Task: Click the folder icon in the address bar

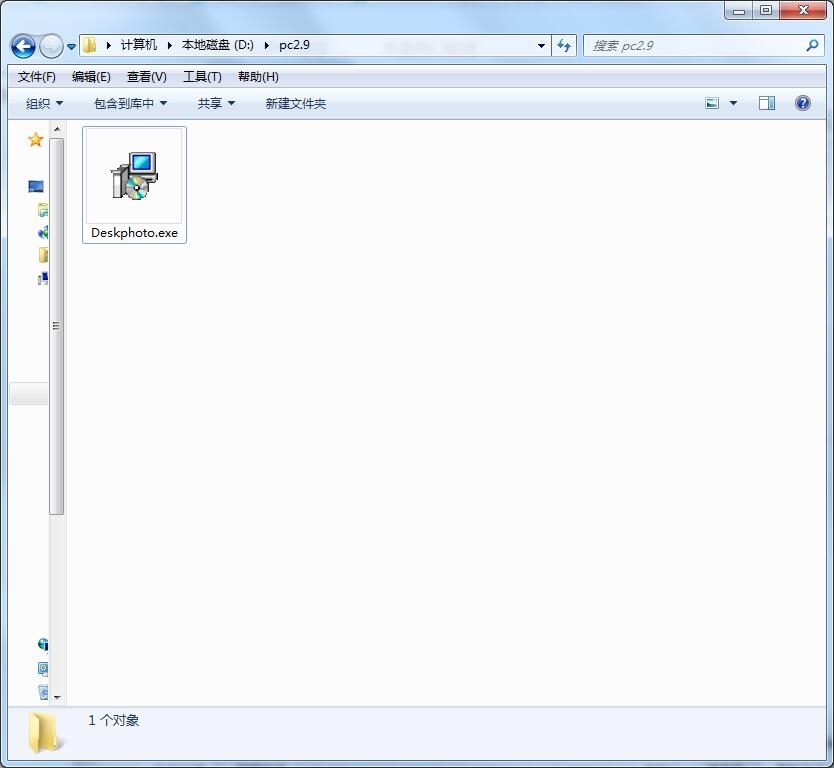Action: [x=90, y=45]
